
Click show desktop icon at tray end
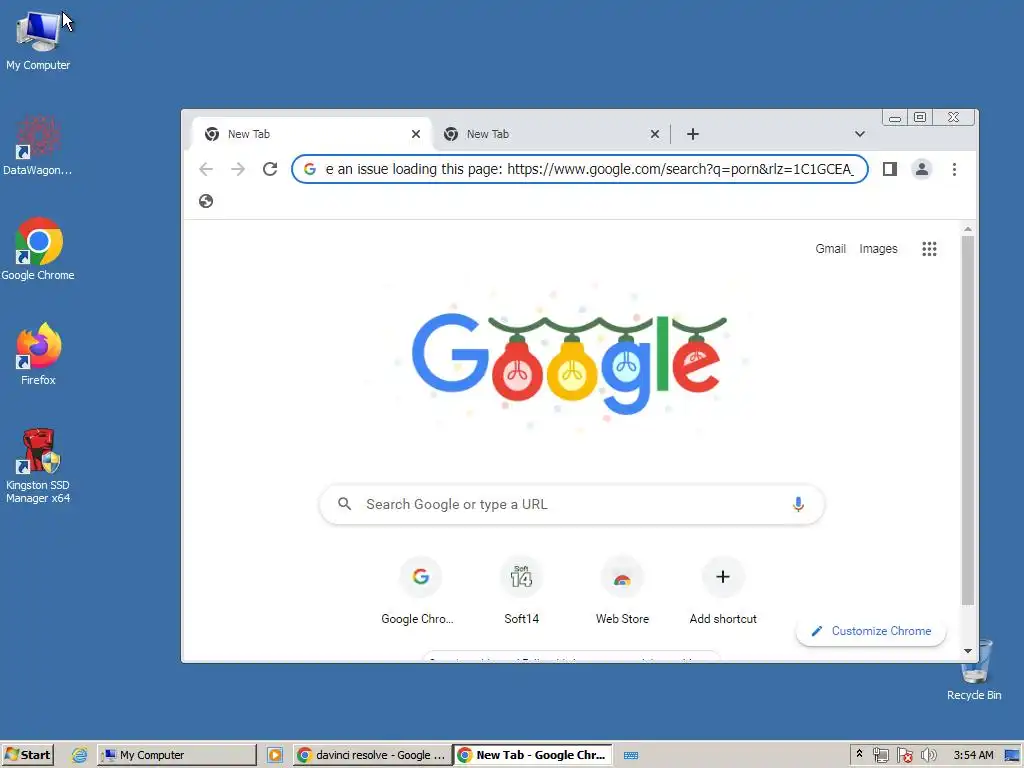point(1012,755)
